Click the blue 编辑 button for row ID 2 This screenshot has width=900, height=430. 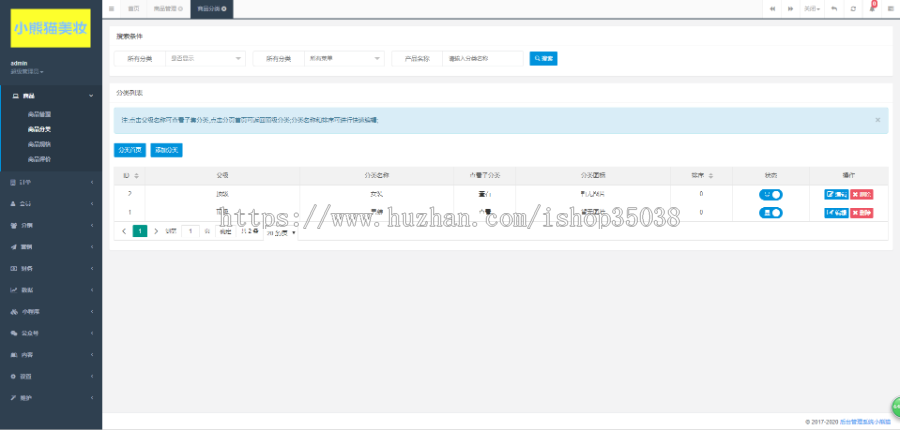[836, 195]
